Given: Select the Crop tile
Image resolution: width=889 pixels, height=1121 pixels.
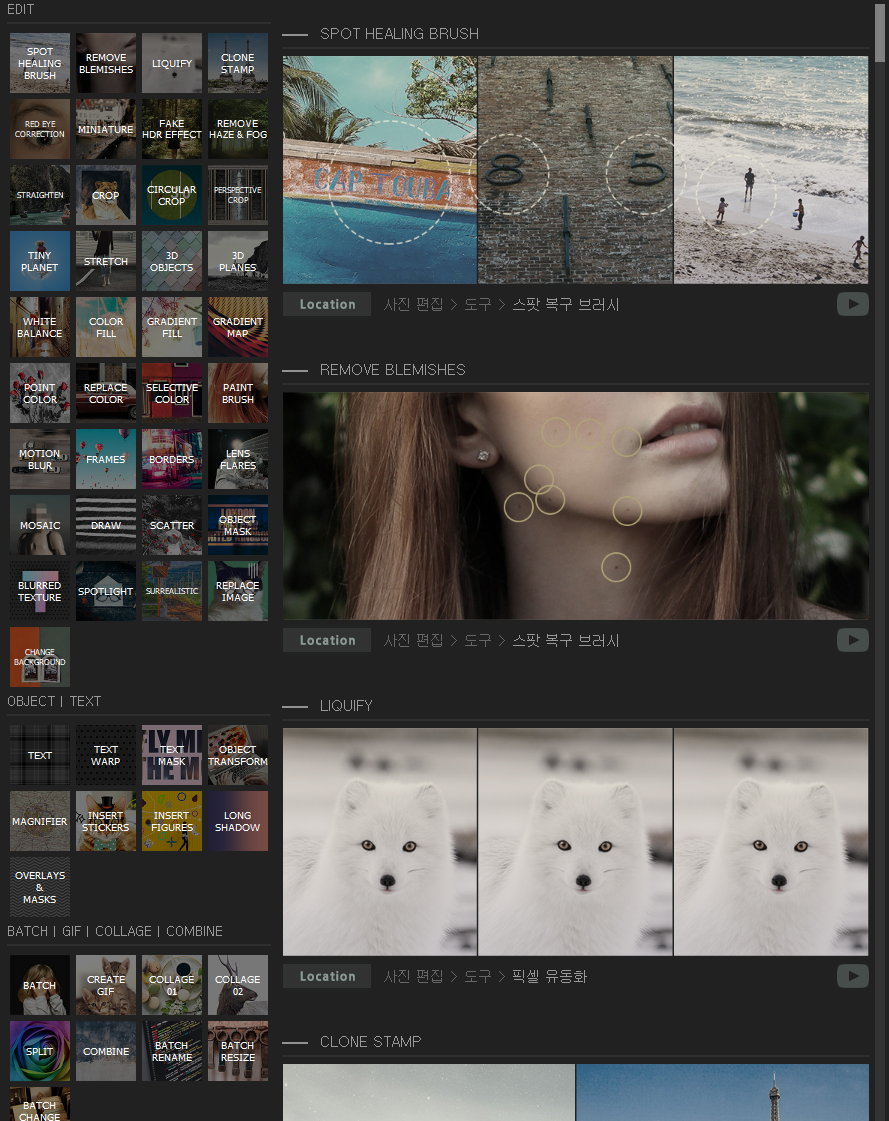Looking at the screenshot, I should (x=106, y=195).
